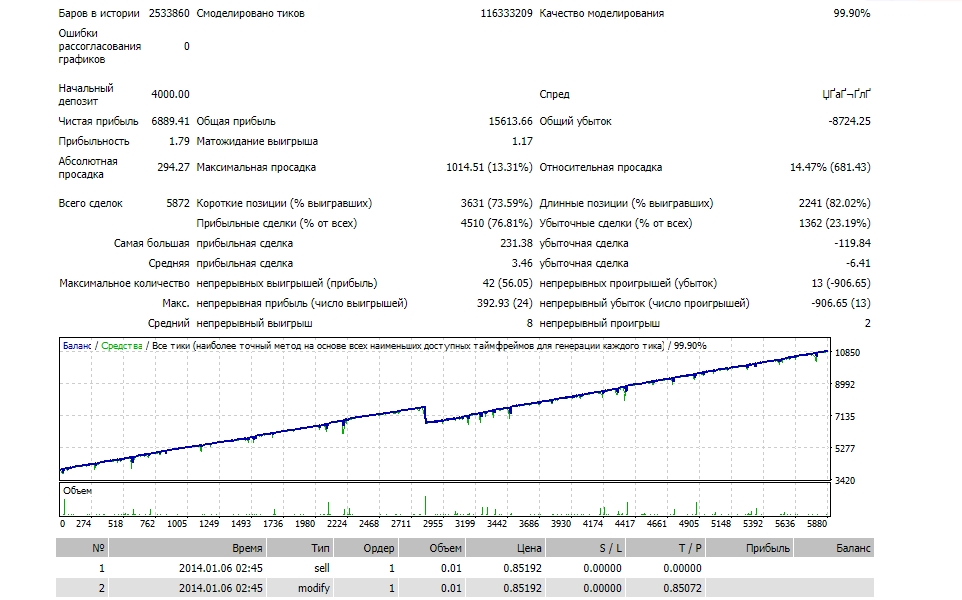Click the 7135 label on the chart axis

[x=845, y=417]
